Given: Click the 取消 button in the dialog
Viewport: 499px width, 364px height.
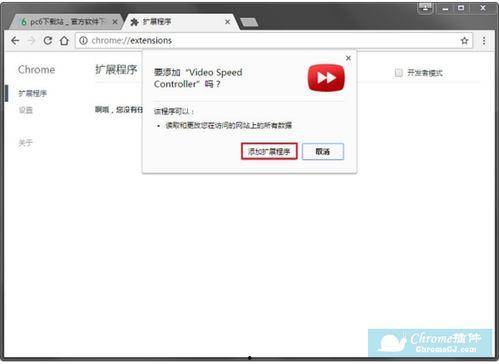Looking at the screenshot, I should click(323, 152).
